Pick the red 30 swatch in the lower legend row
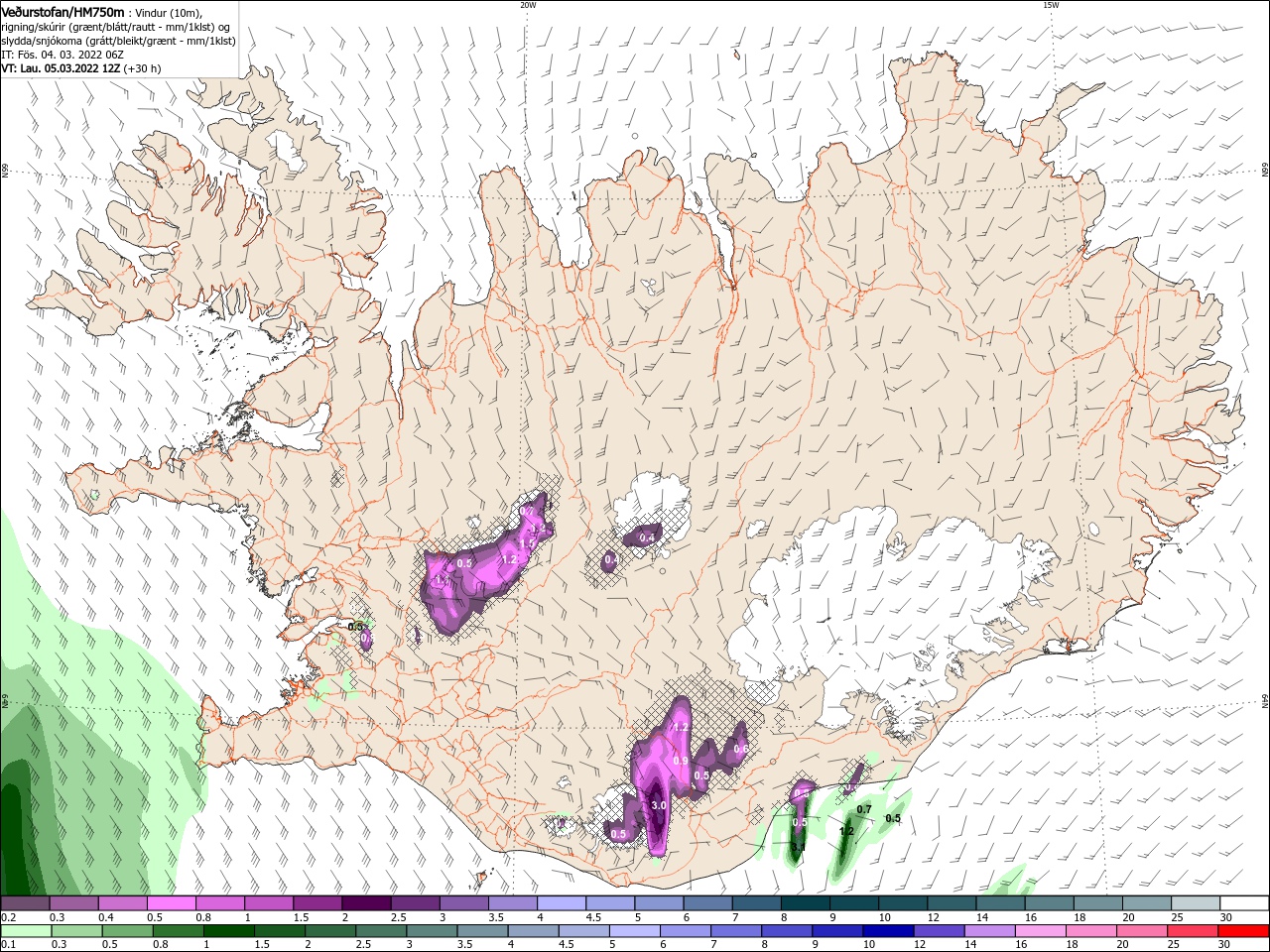Viewport: 1270px width, 952px height. point(1243,931)
